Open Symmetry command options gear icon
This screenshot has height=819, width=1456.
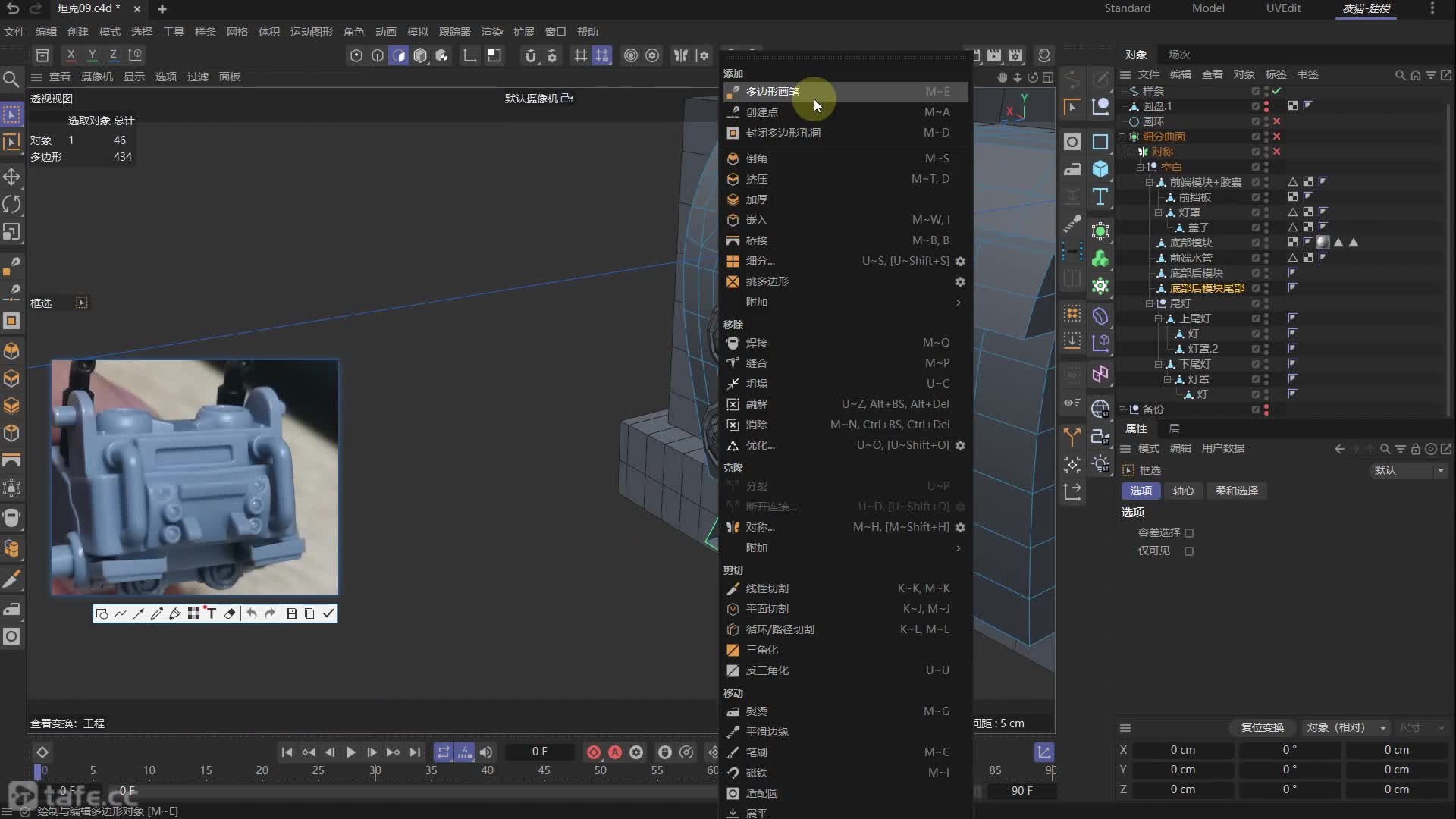click(x=960, y=527)
